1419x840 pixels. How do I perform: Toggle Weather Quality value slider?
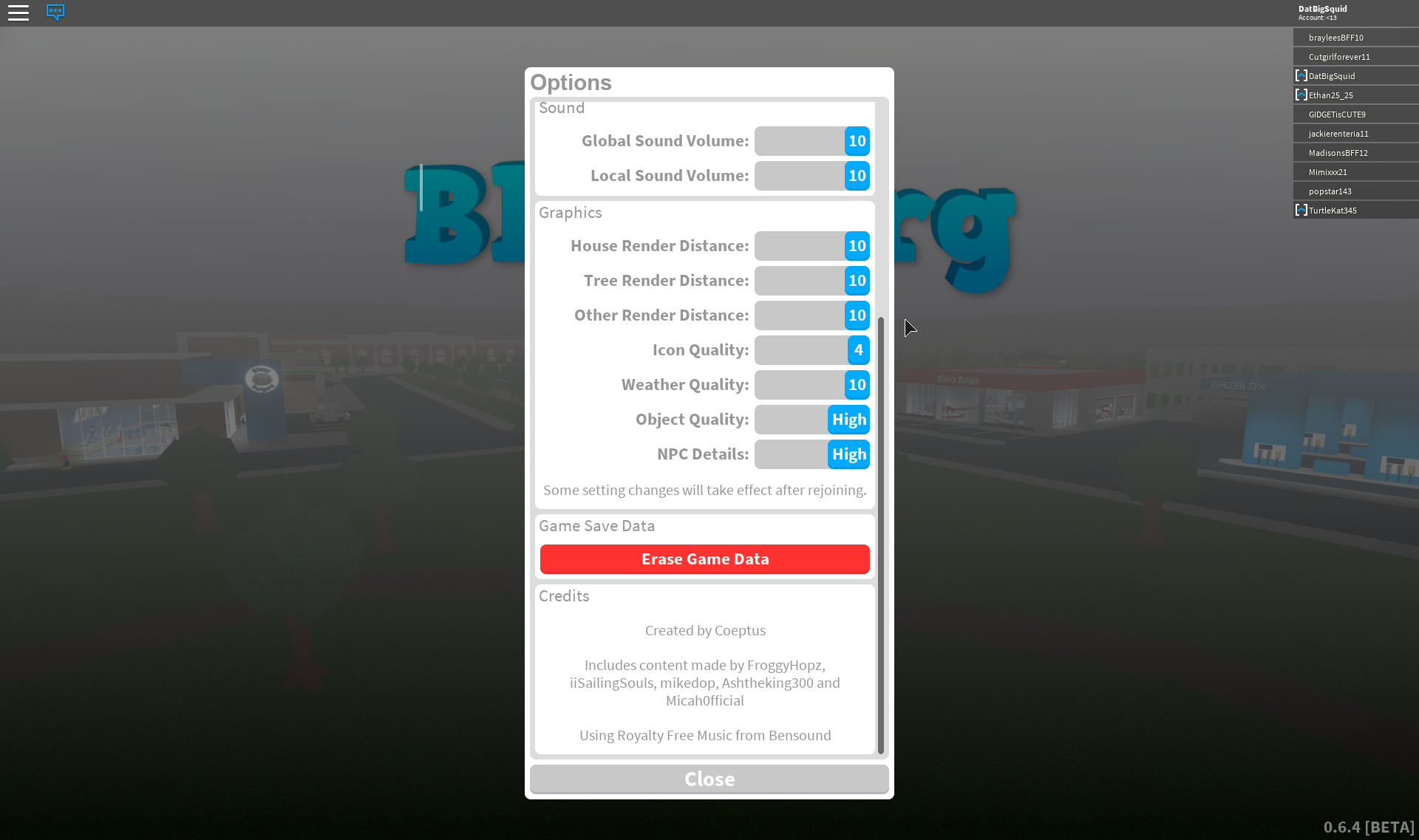click(x=856, y=385)
